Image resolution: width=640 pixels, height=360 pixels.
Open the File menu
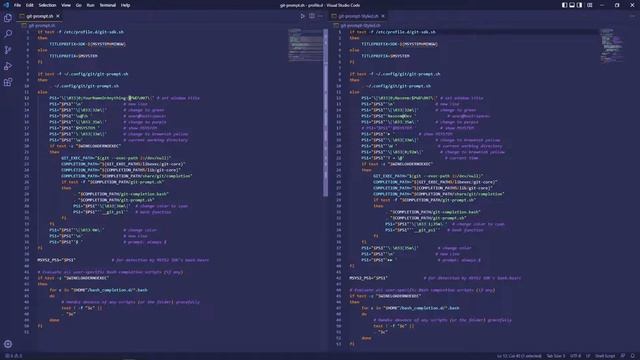click(x=17, y=5)
